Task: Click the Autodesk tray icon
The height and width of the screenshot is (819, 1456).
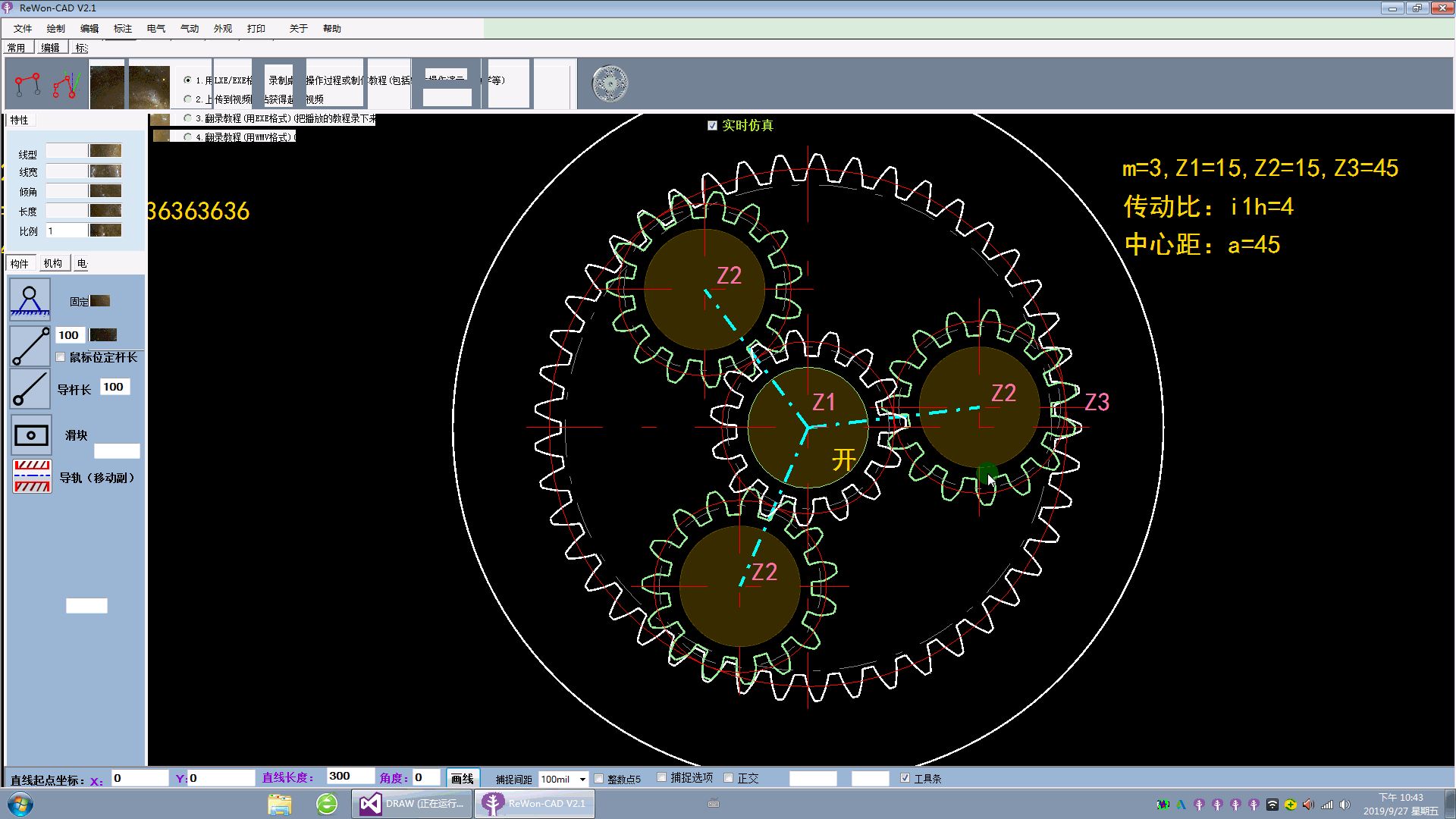Action: point(1181,805)
